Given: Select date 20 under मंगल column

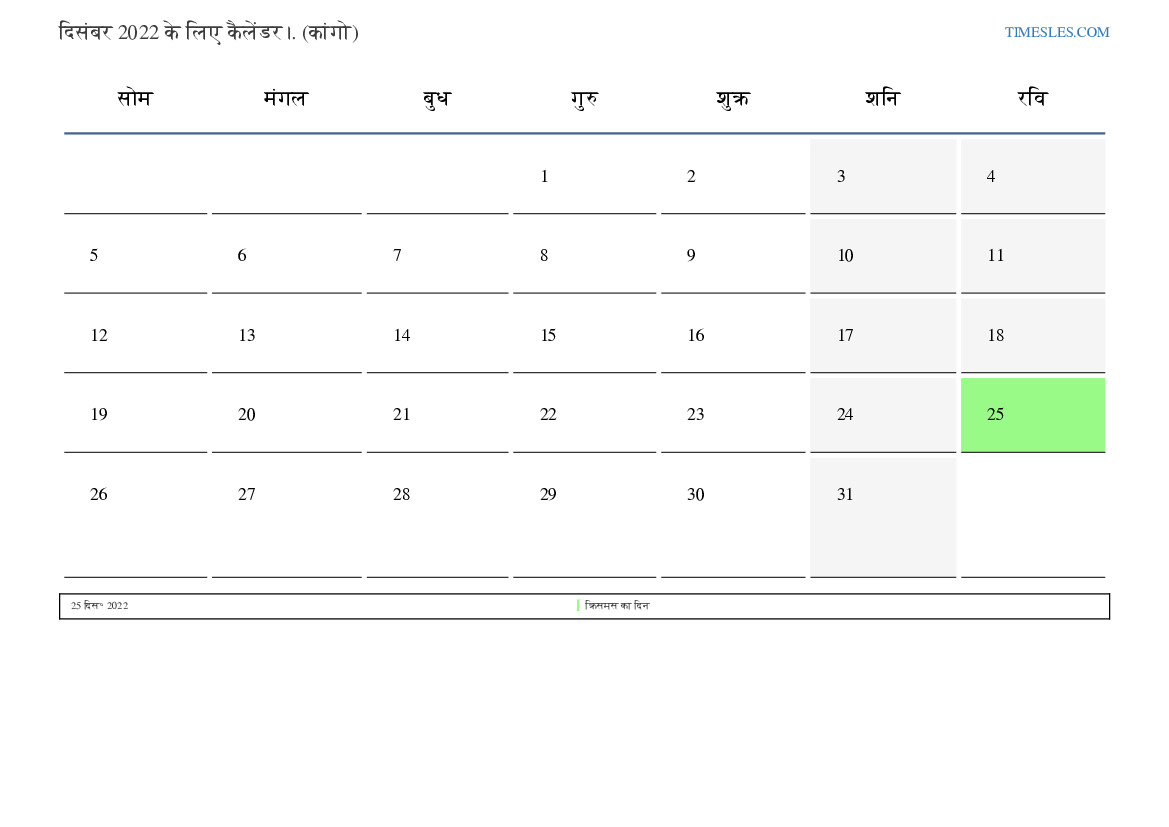Looking at the screenshot, I should click(x=247, y=415).
